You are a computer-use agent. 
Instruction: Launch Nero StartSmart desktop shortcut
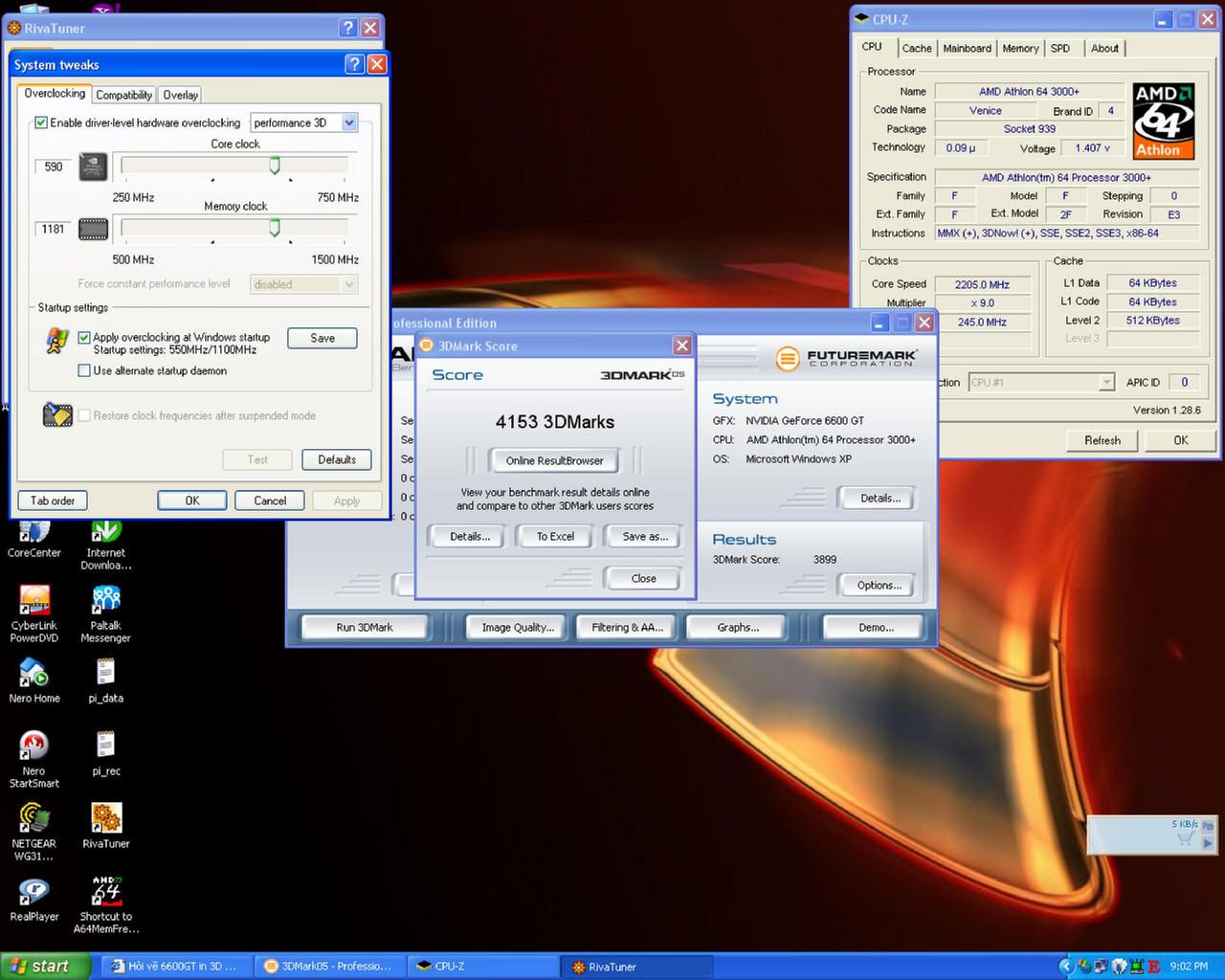tap(33, 758)
